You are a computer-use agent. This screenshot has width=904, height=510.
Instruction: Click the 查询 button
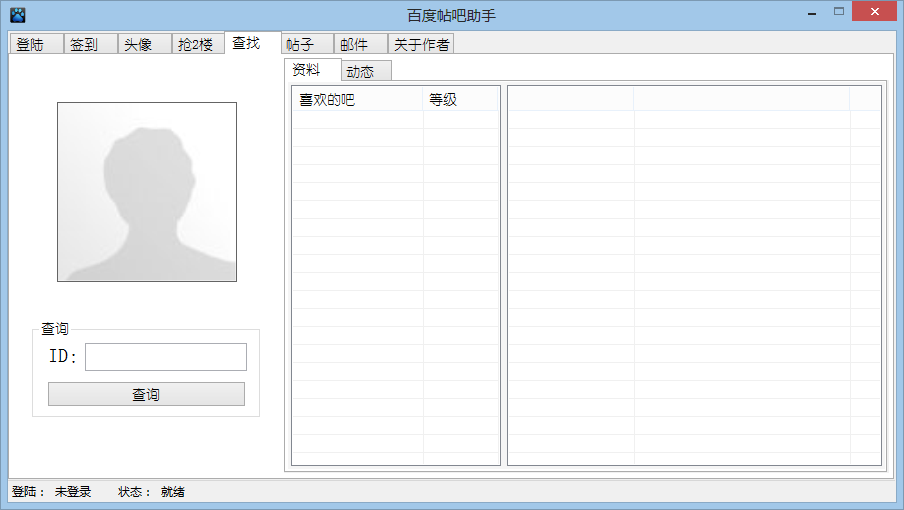coord(146,394)
